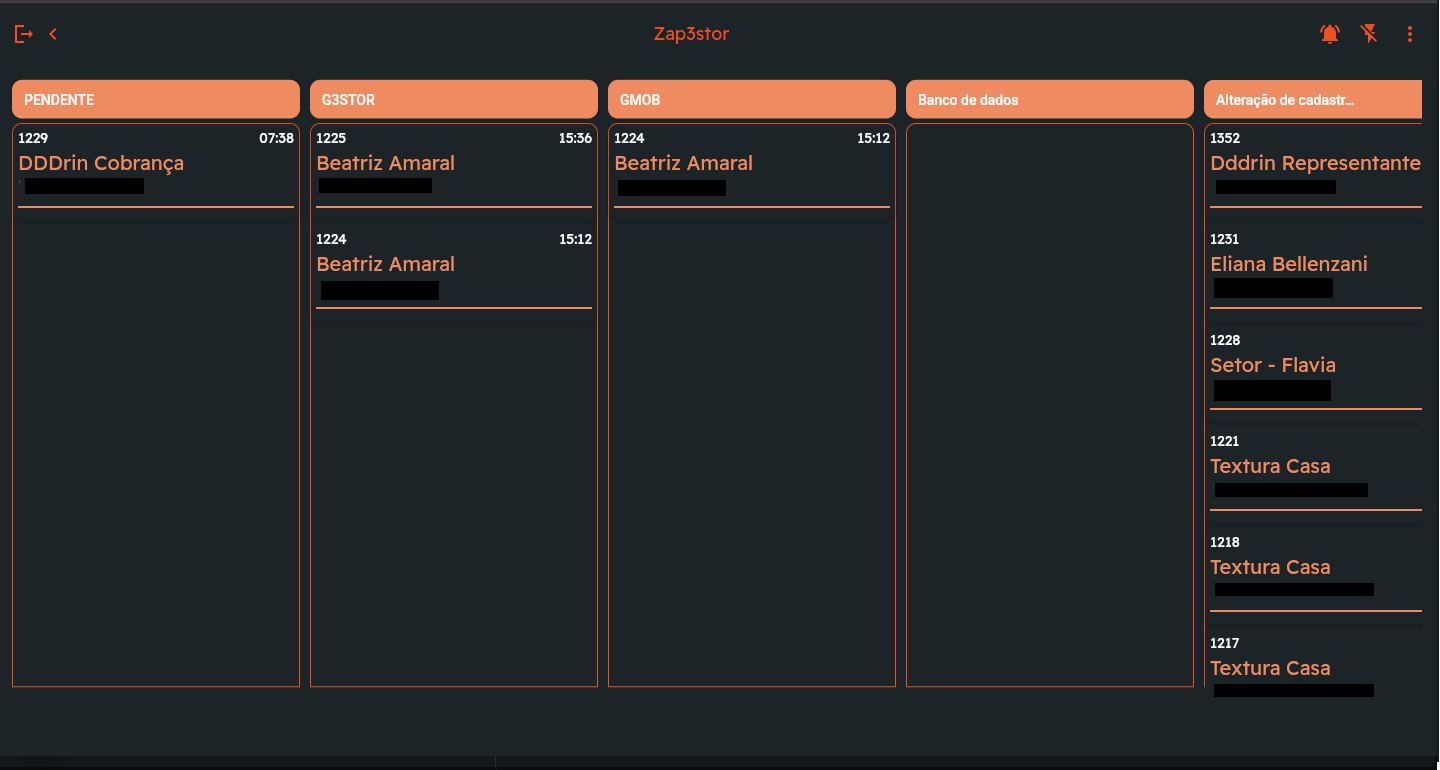The width and height of the screenshot is (1440, 770).
Task: Select the G3STOR column header
Action: click(x=453, y=100)
